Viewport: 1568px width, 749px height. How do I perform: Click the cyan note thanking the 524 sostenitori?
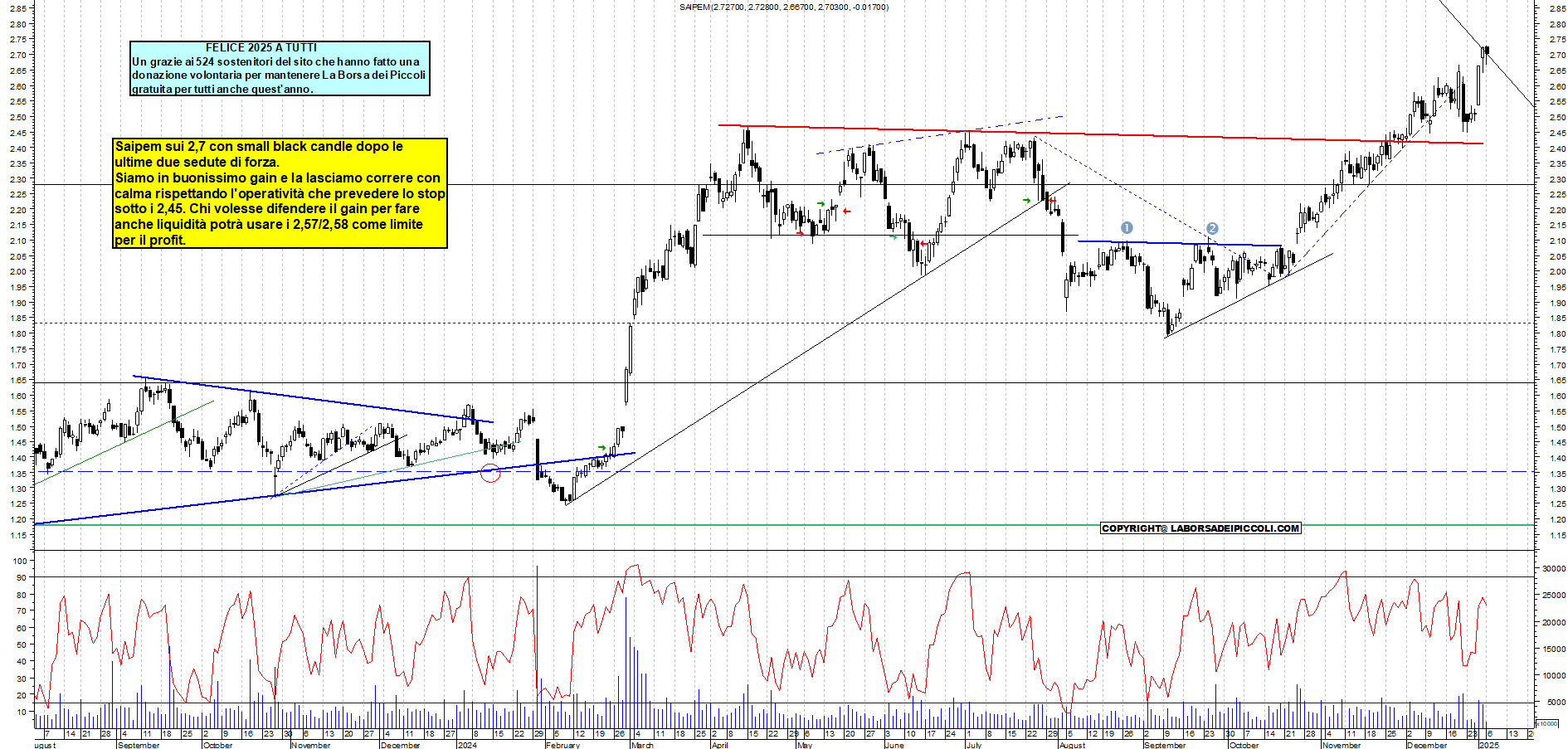280,69
